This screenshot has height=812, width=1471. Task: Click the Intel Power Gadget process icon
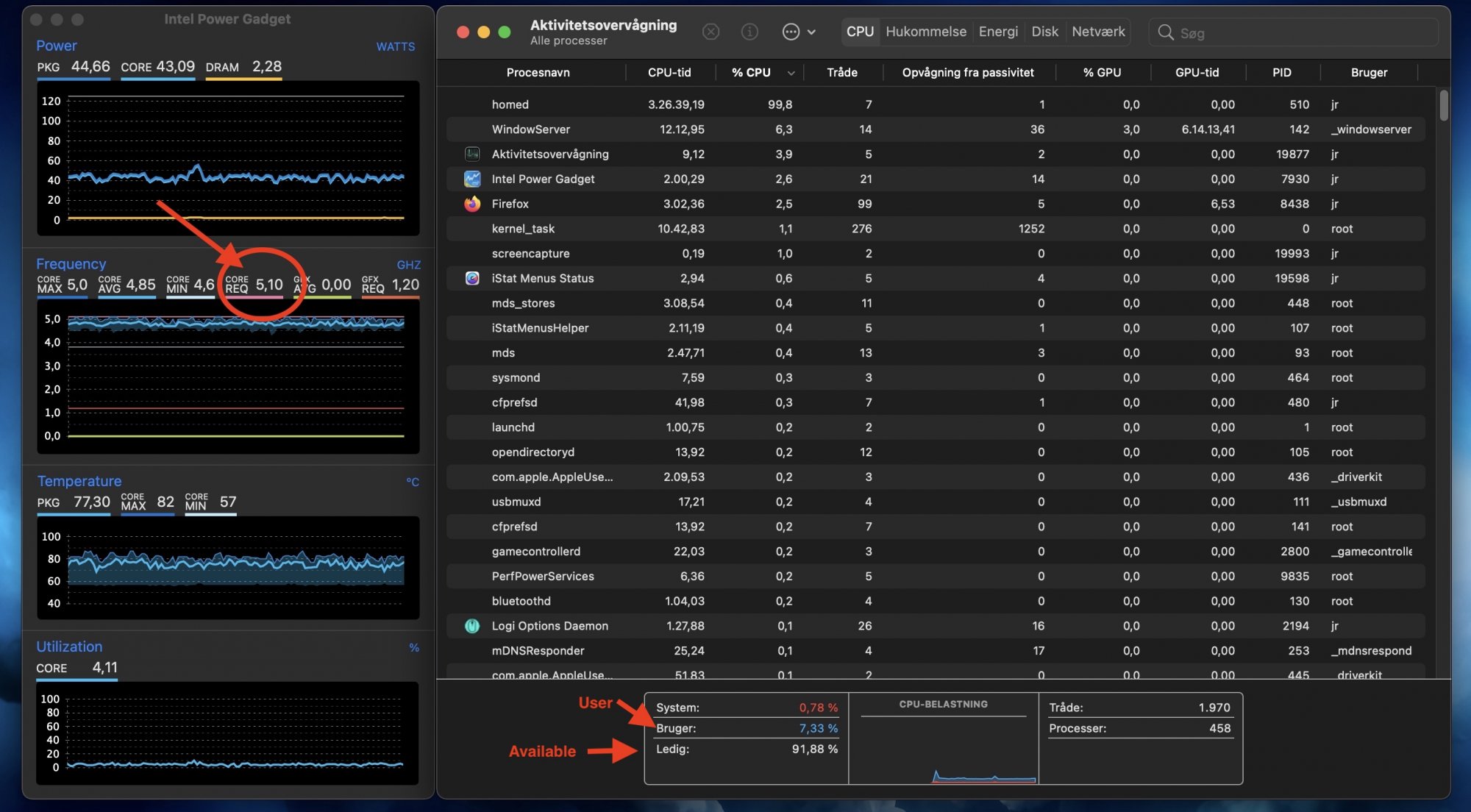tap(472, 179)
